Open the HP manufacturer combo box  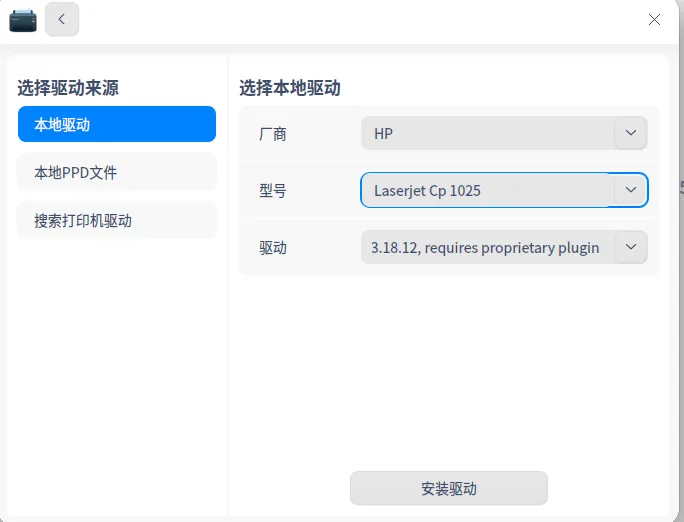coord(504,133)
